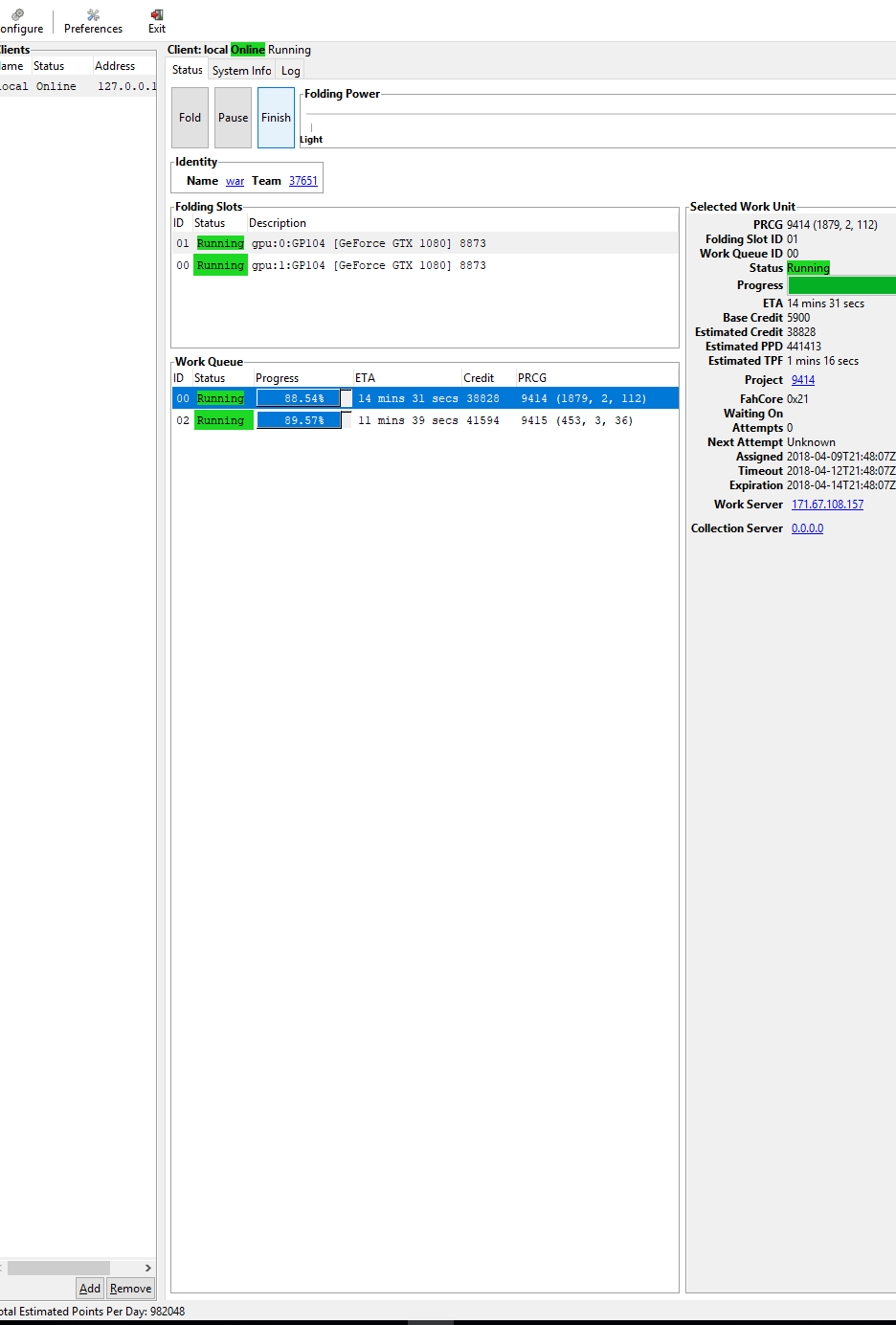Click the 88.54% progress bar
Image resolution: width=896 pixels, height=1325 pixels.
[303, 398]
